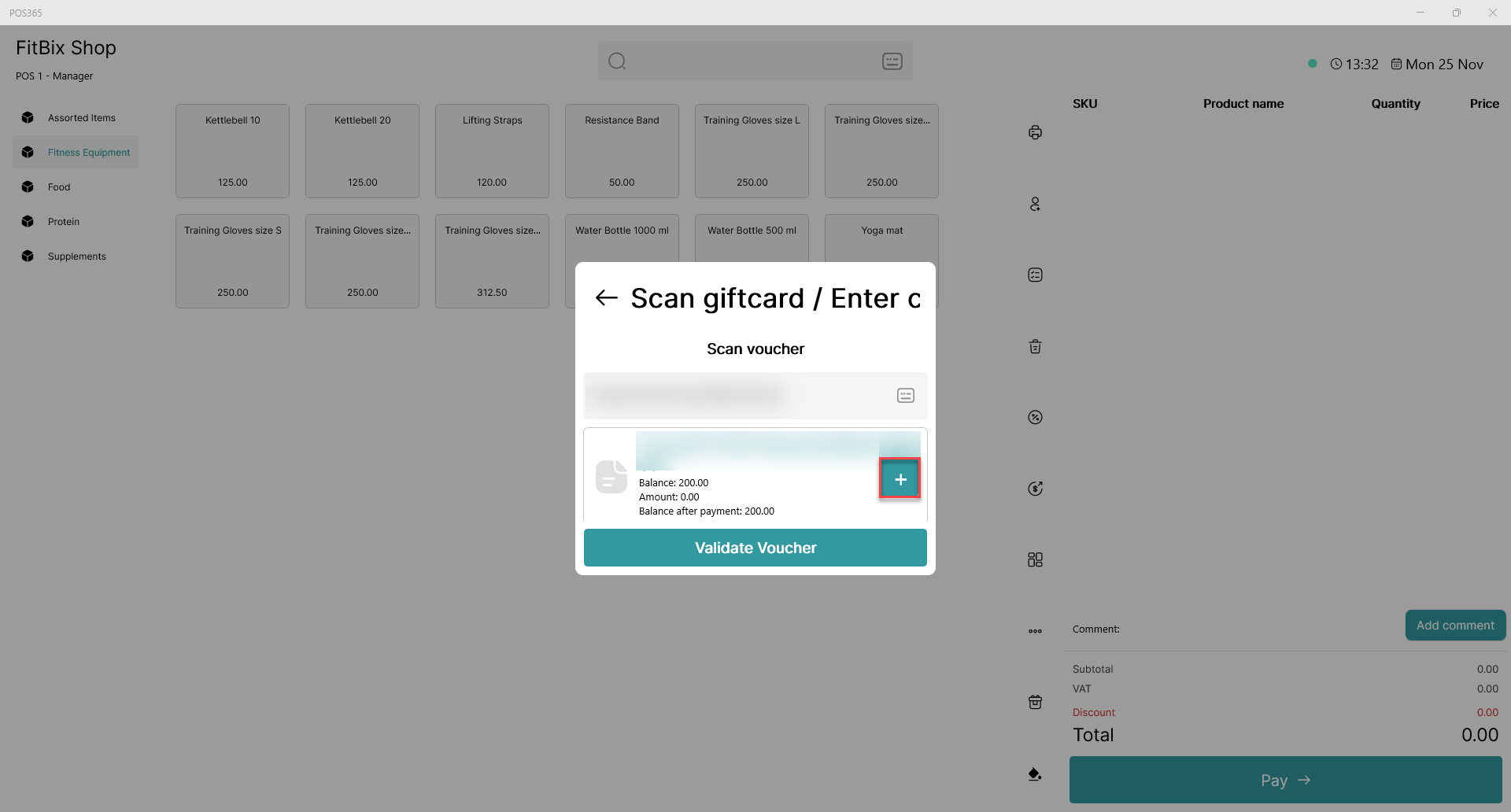Screen dimensions: 1511x812
Task: Go back using the dialog's arrow
Action: [606, 298]
